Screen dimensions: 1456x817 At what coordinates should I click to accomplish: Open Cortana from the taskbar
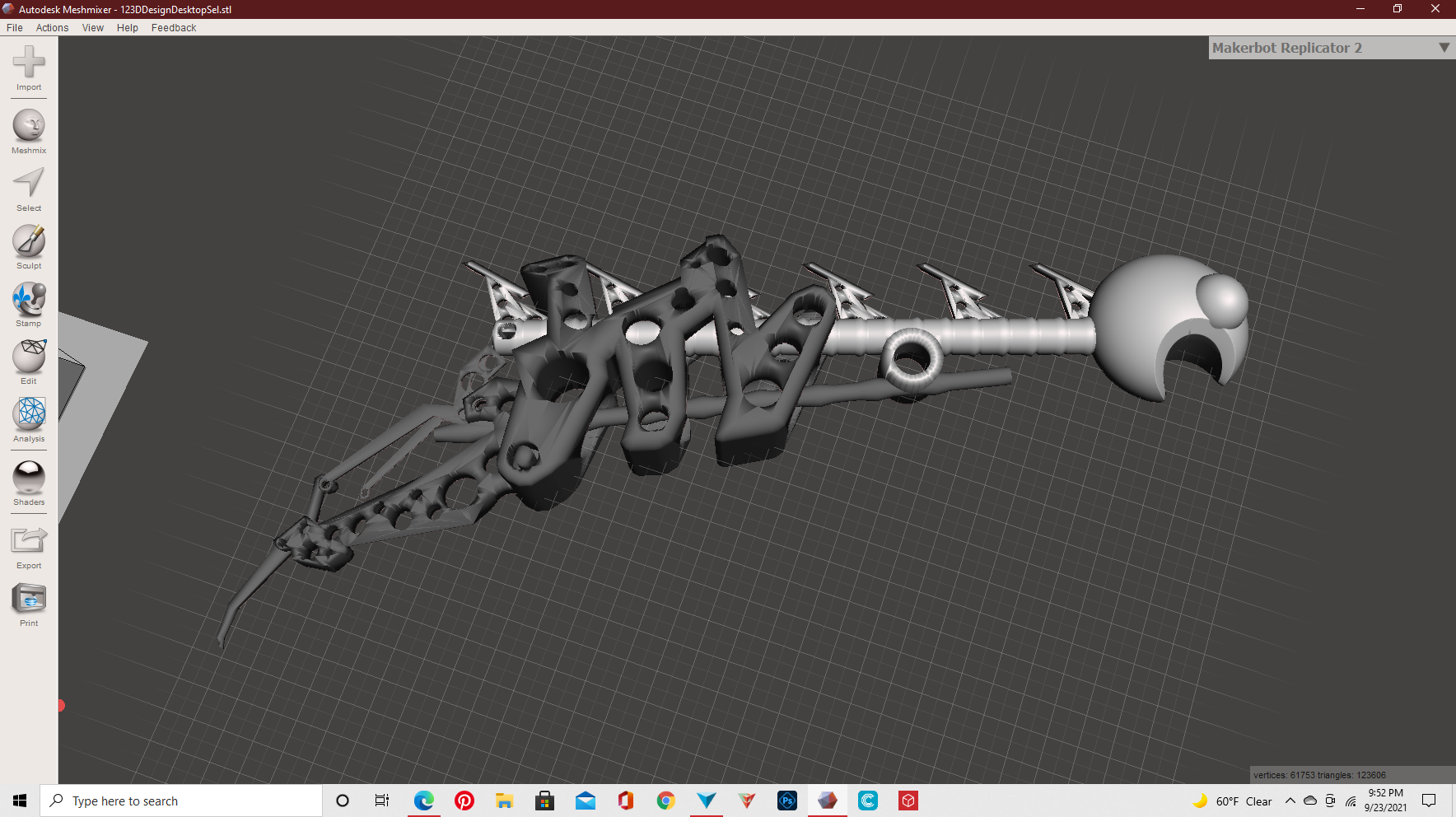pos(343,801)
